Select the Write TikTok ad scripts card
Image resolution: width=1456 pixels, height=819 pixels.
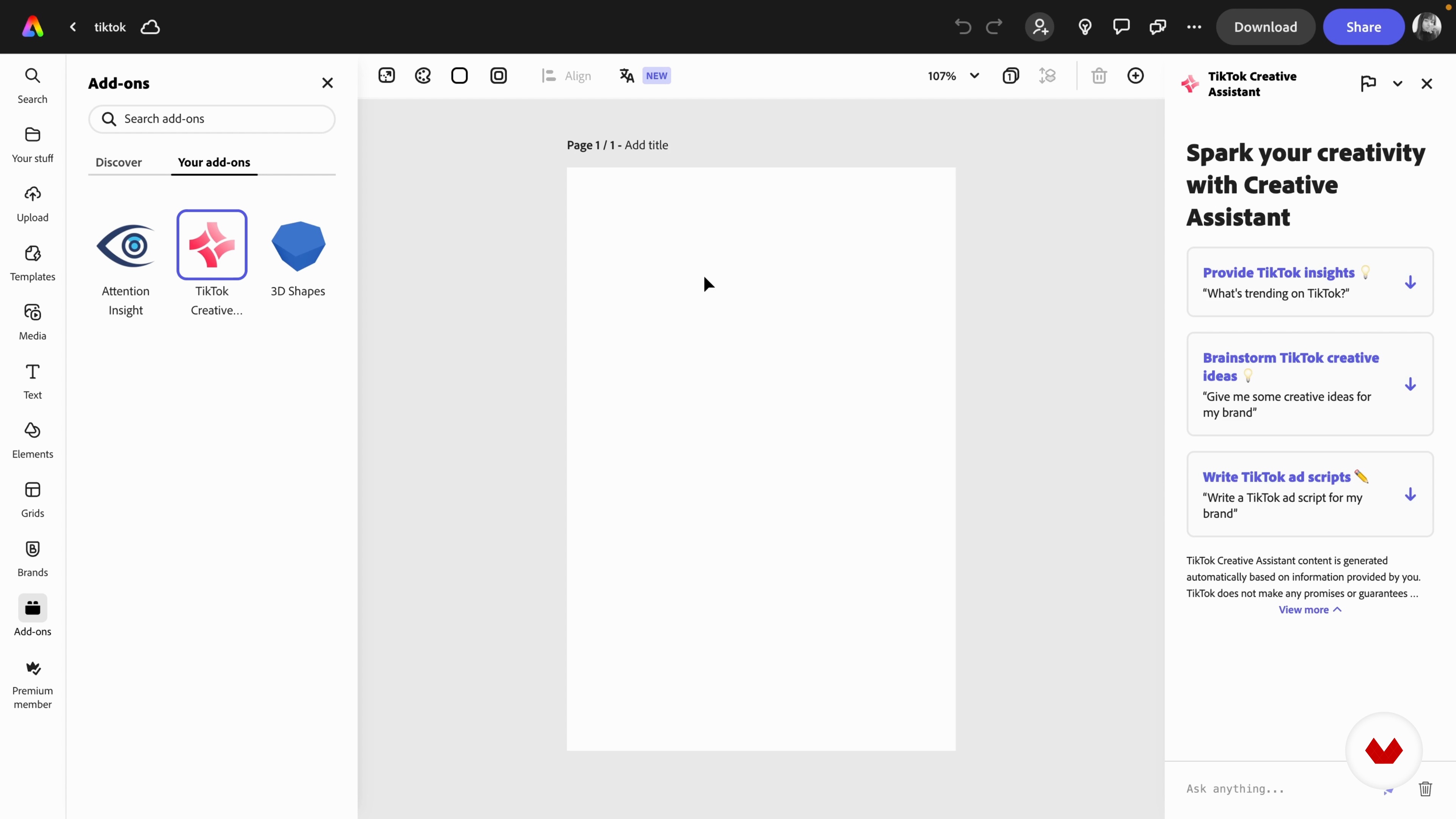[1310, 494]
